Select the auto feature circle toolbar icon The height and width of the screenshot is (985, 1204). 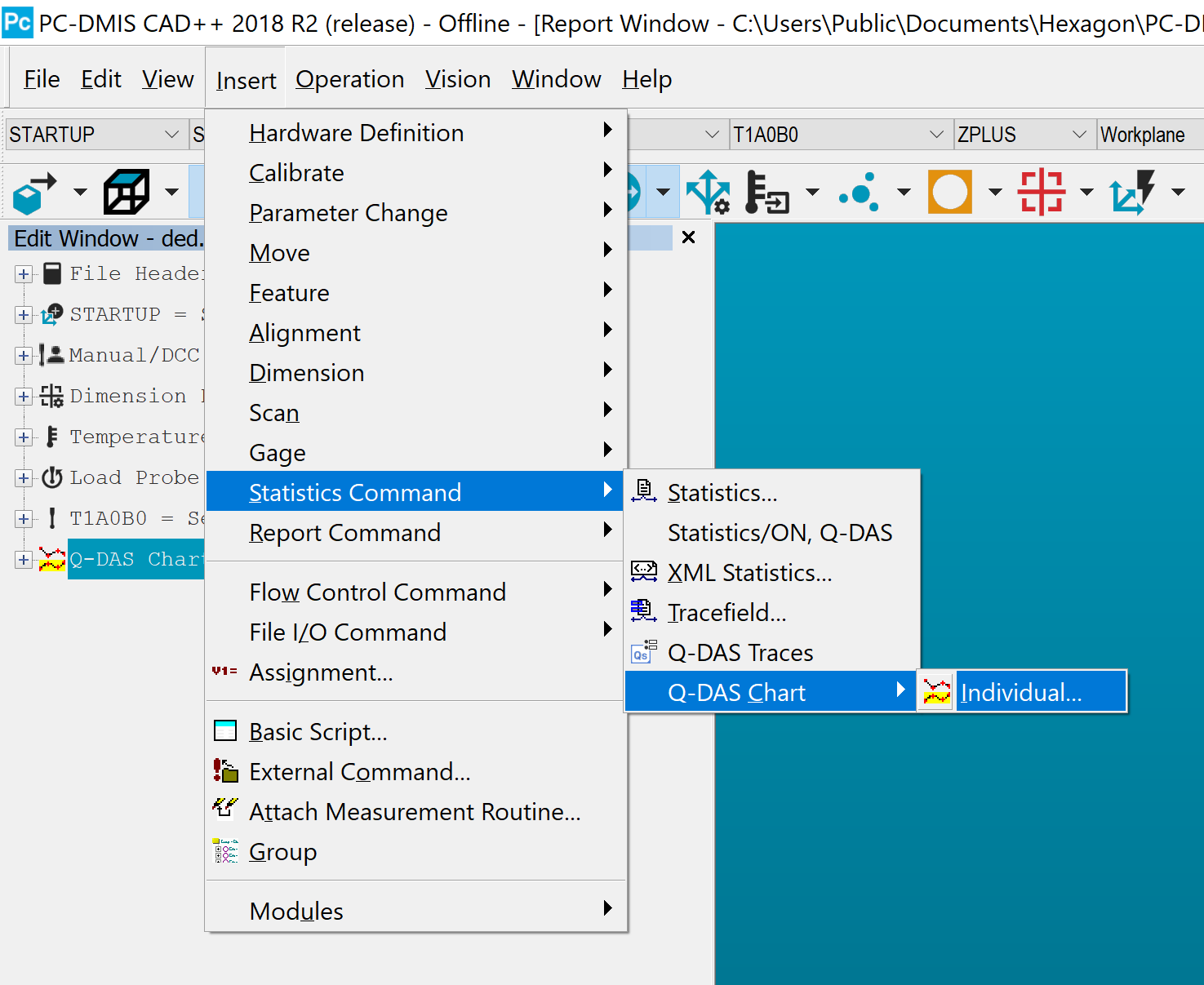click(x=949, y=191)
